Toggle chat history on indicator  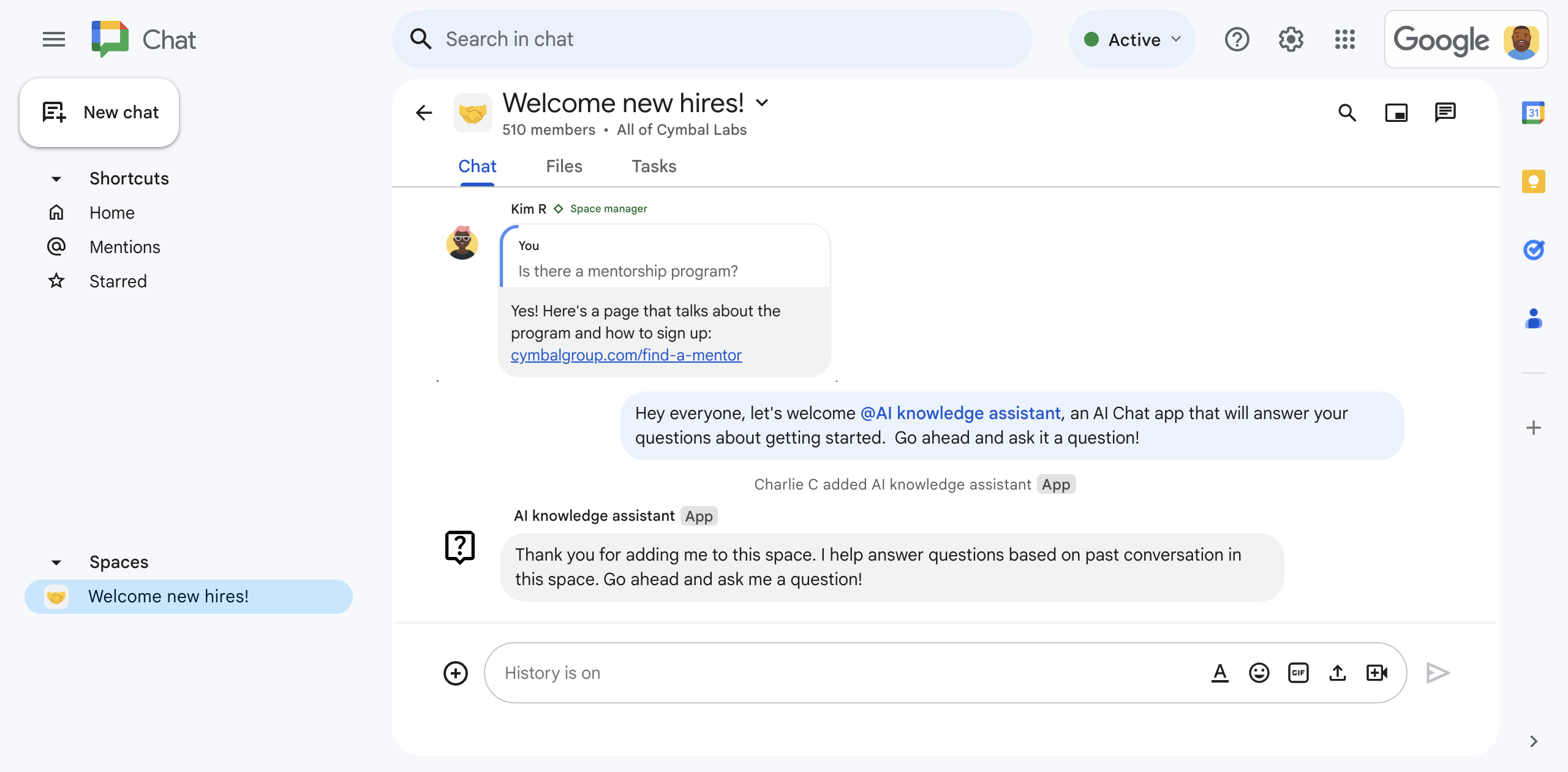553,672
